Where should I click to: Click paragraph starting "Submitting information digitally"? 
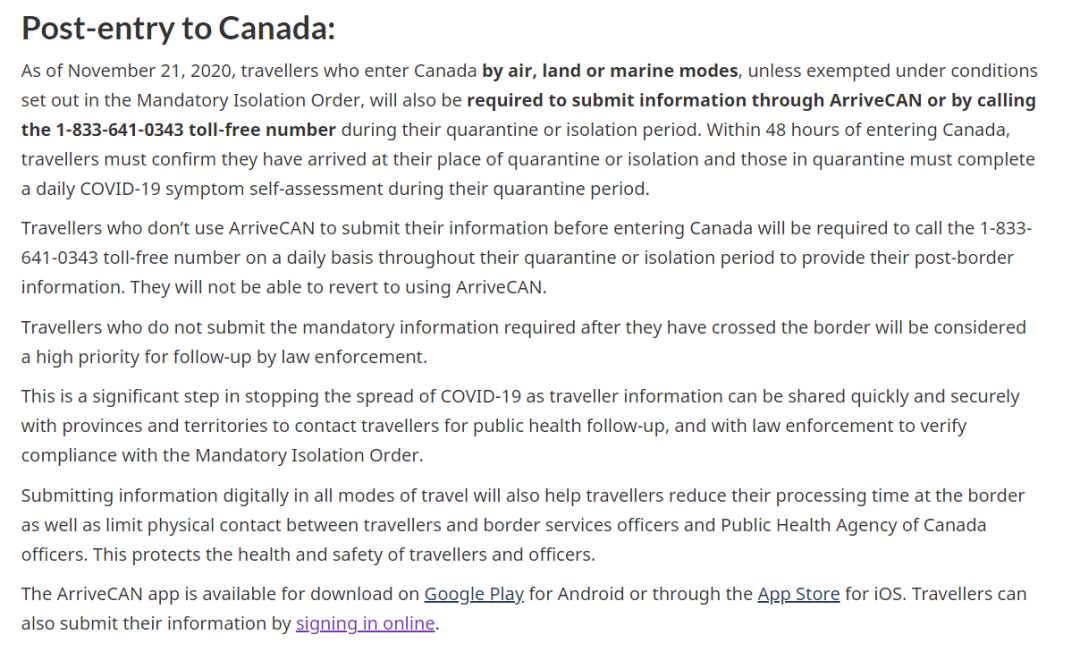pyautogui.click(x=400, y=496)
